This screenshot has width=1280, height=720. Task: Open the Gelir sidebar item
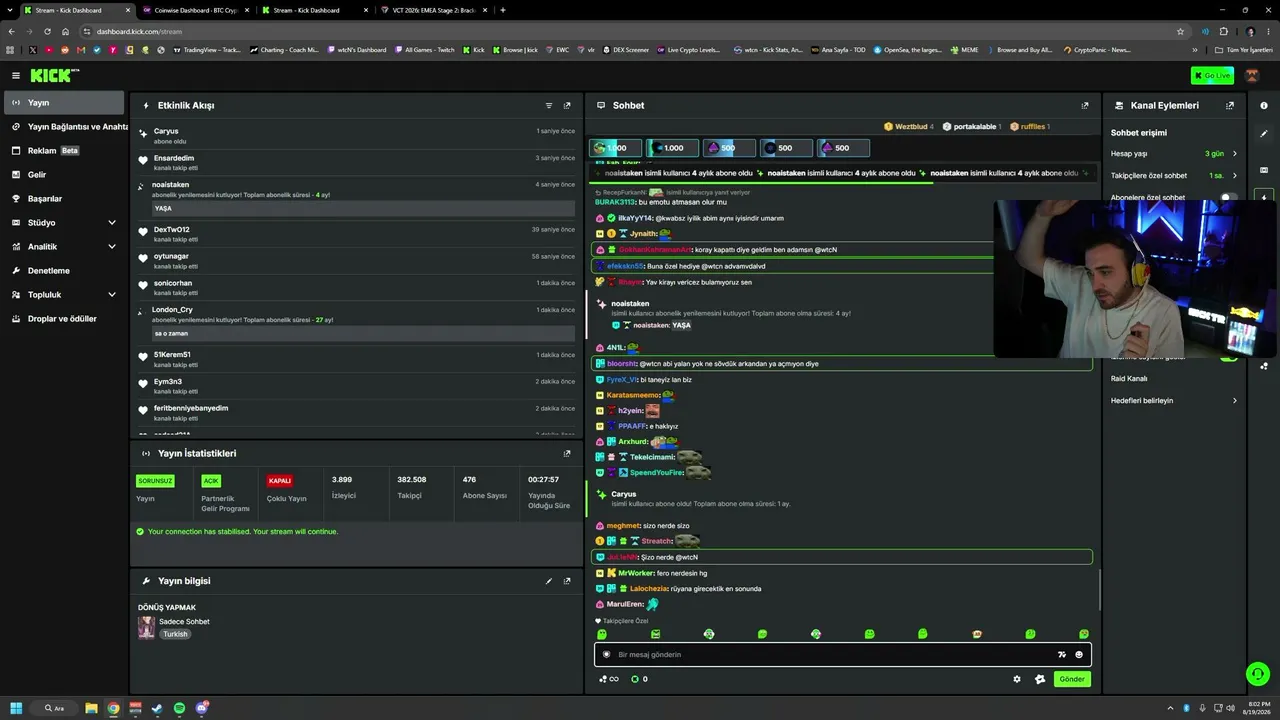click(65, 175)
